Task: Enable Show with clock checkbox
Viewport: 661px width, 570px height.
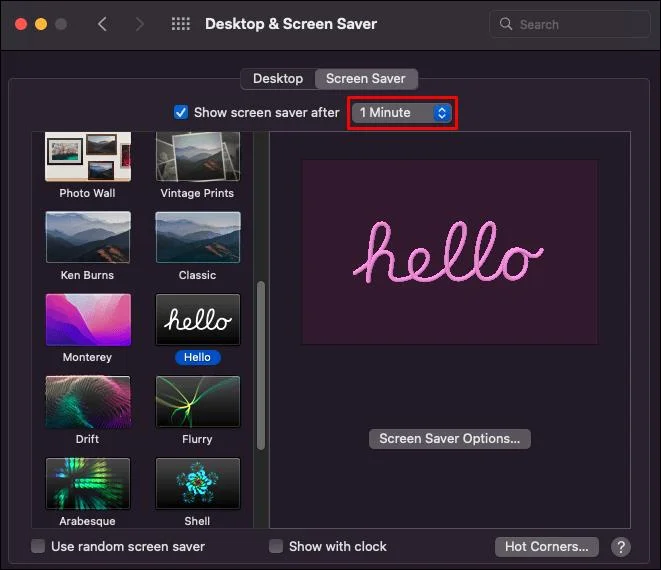Action: (276, 546)
